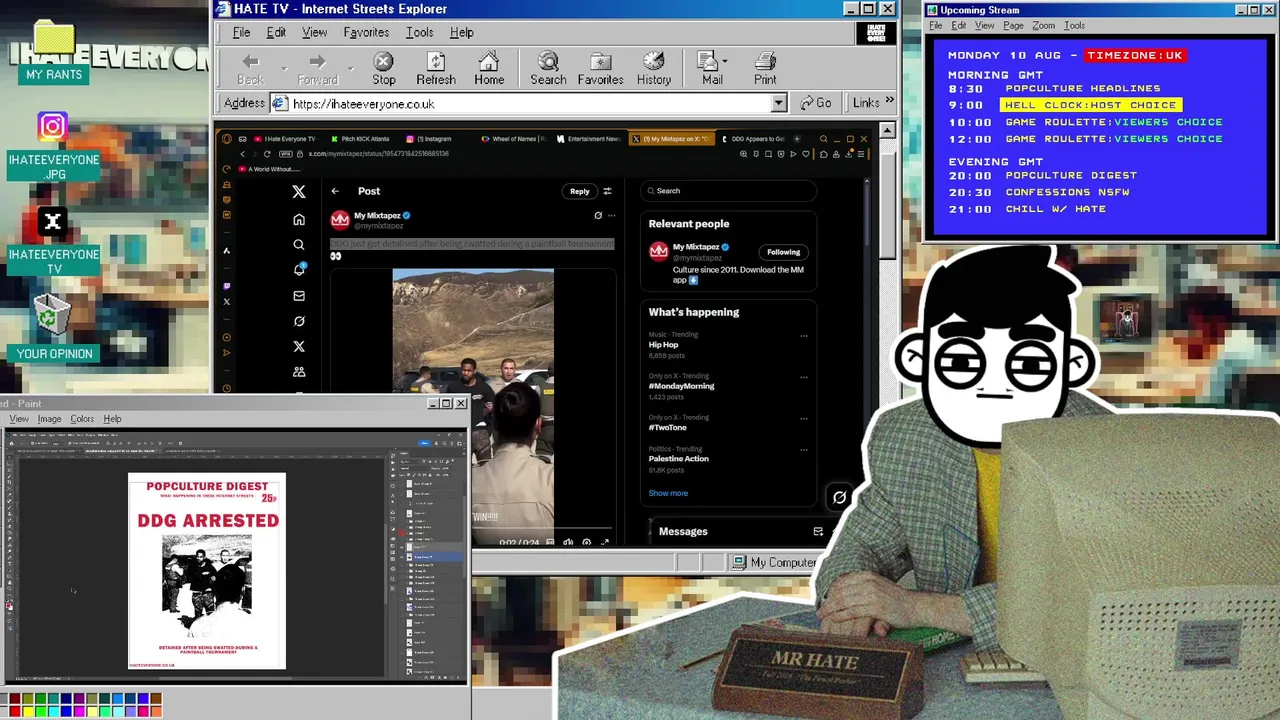Open Zoom menu in Upcoming Stream window
This screenshot has width=1280, height=720.
point(1043,25)
